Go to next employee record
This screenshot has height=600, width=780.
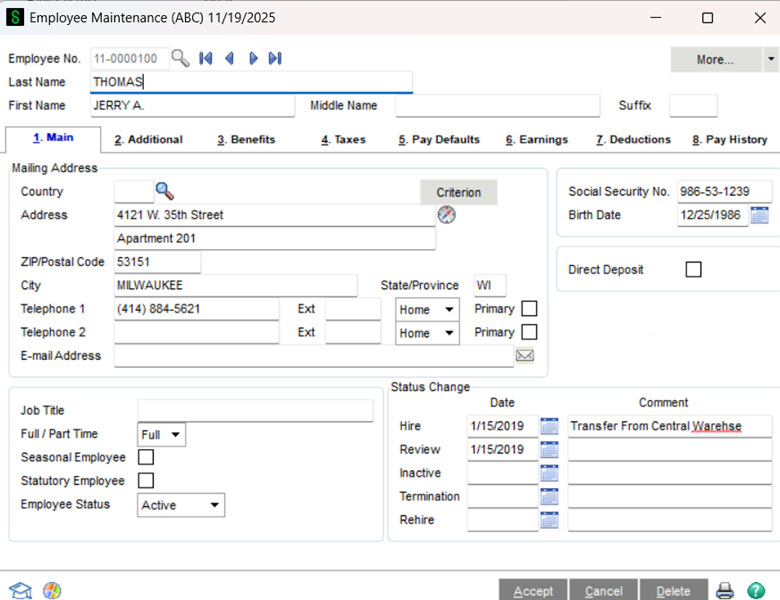coord(253,58)
